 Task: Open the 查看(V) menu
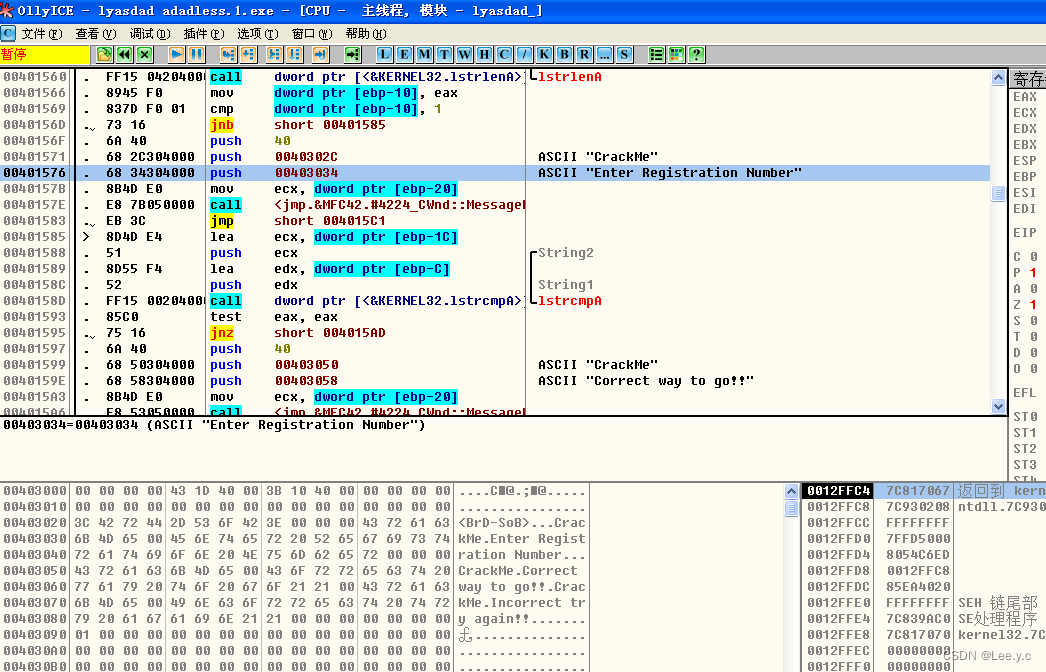click(x=95, y=33)
